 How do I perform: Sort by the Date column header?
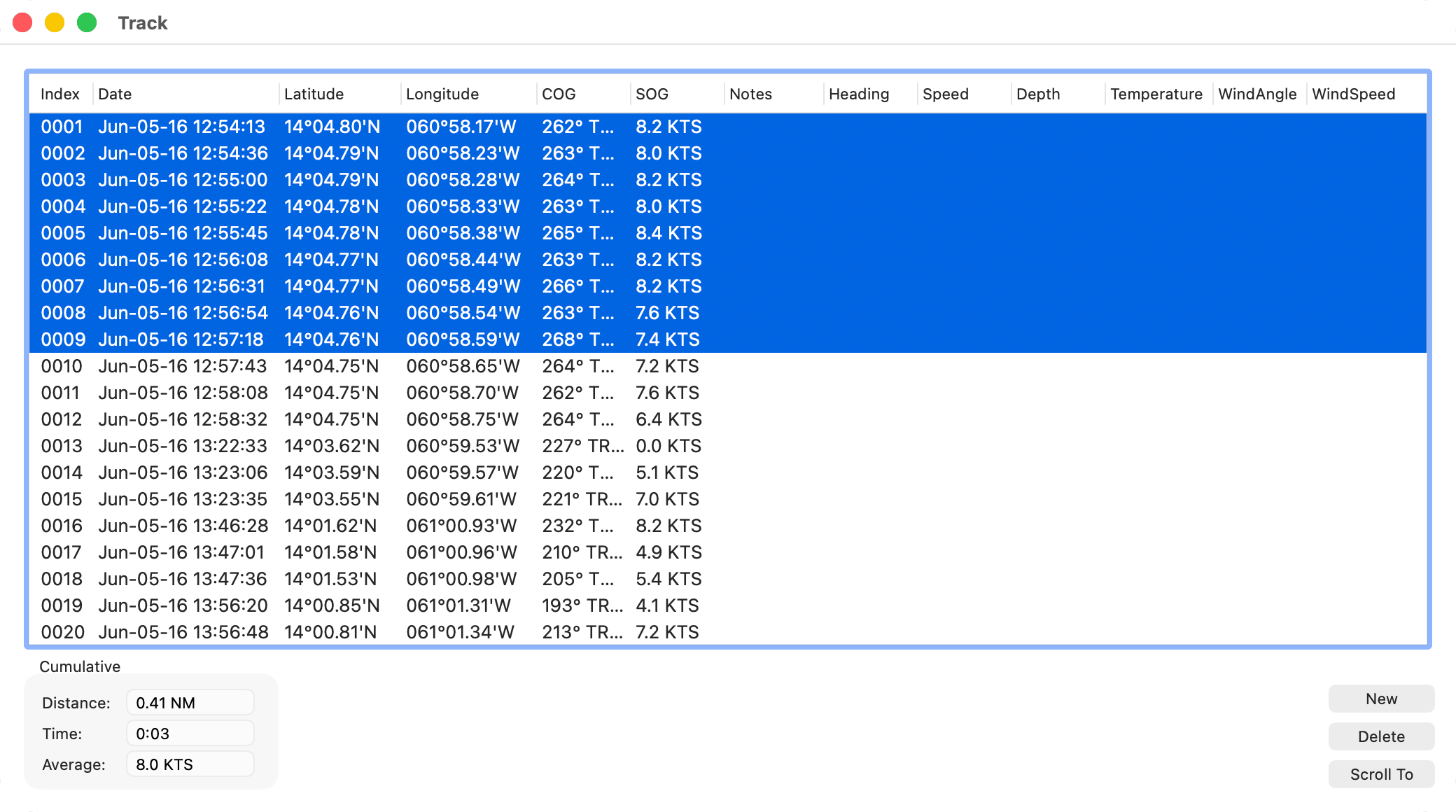click(x=185, y=94)
